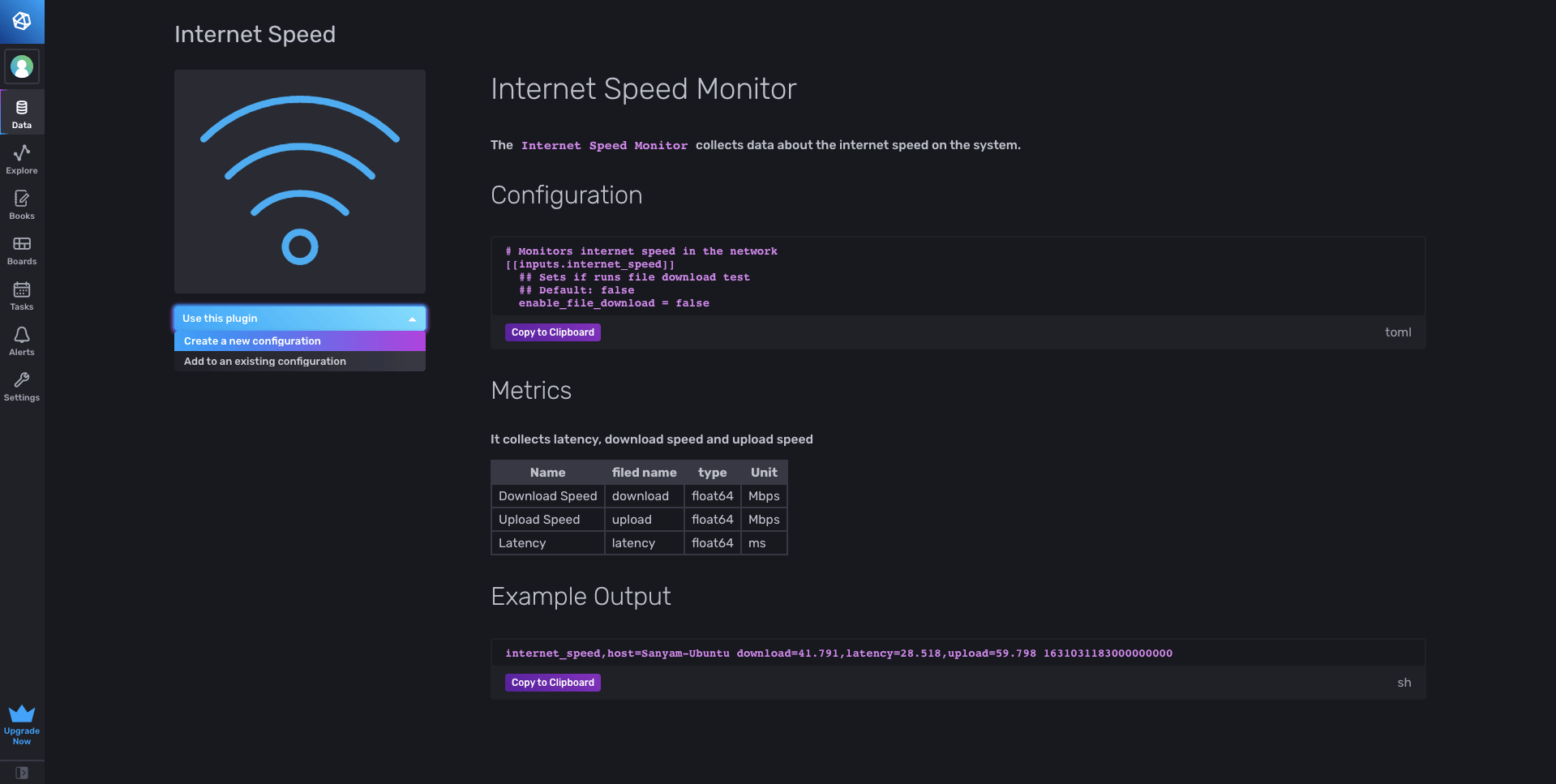Viewport: 1556px width, 784px height.
Task: Click the Upgrade Now crown icon
Action: point(22,713)
